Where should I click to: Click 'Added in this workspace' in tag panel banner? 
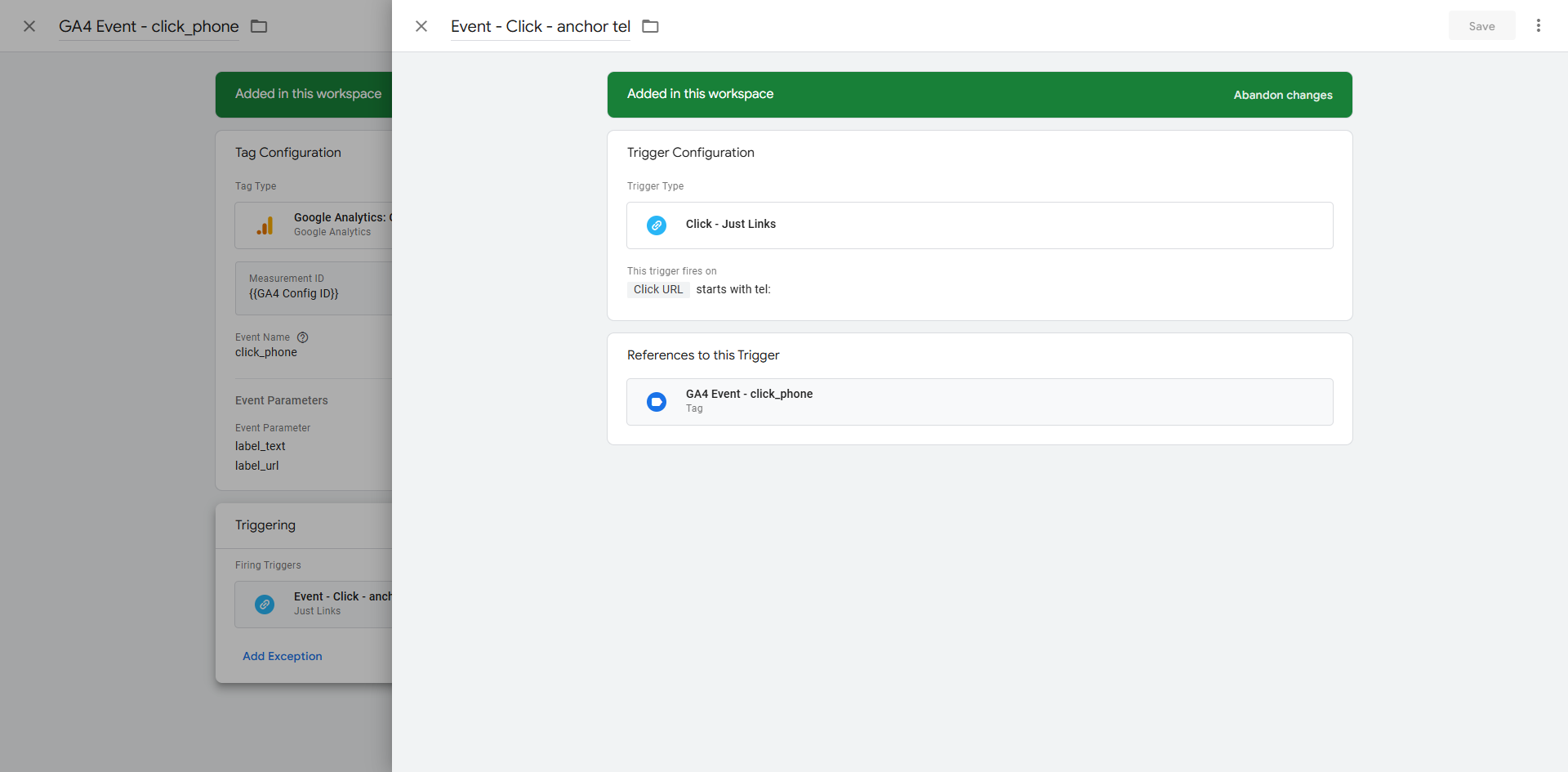coord(309,94)
